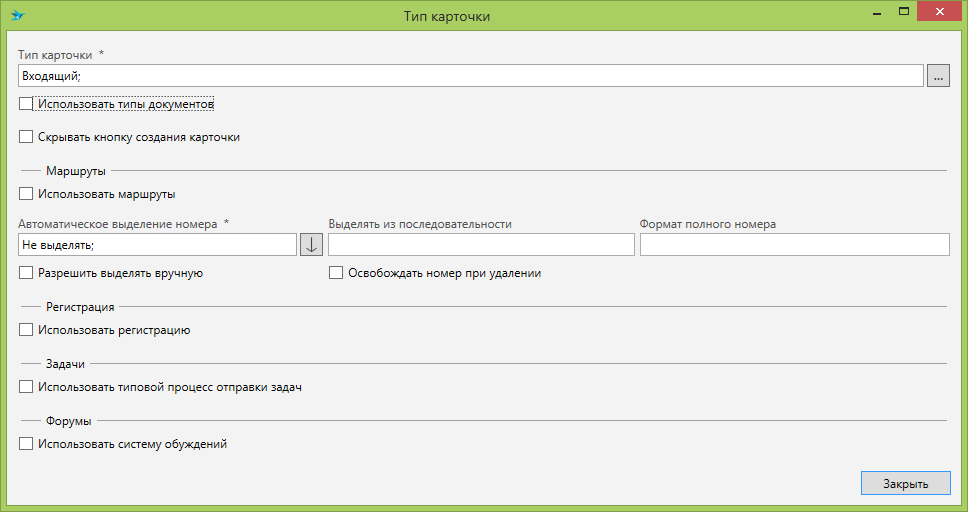
Task: Click the down arrow button beside 'Не выделять;'
Action: pos(311,245)
